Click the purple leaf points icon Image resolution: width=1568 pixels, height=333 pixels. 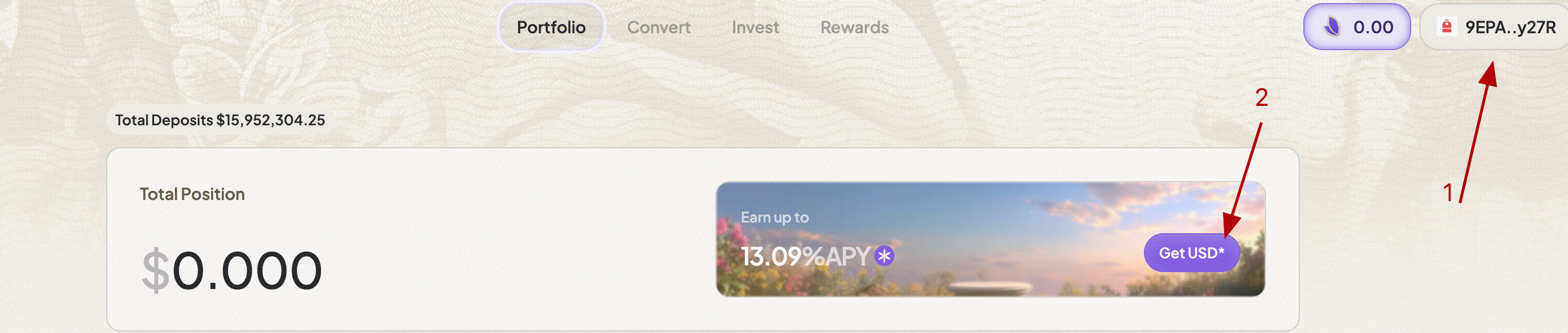(1331, 27)
